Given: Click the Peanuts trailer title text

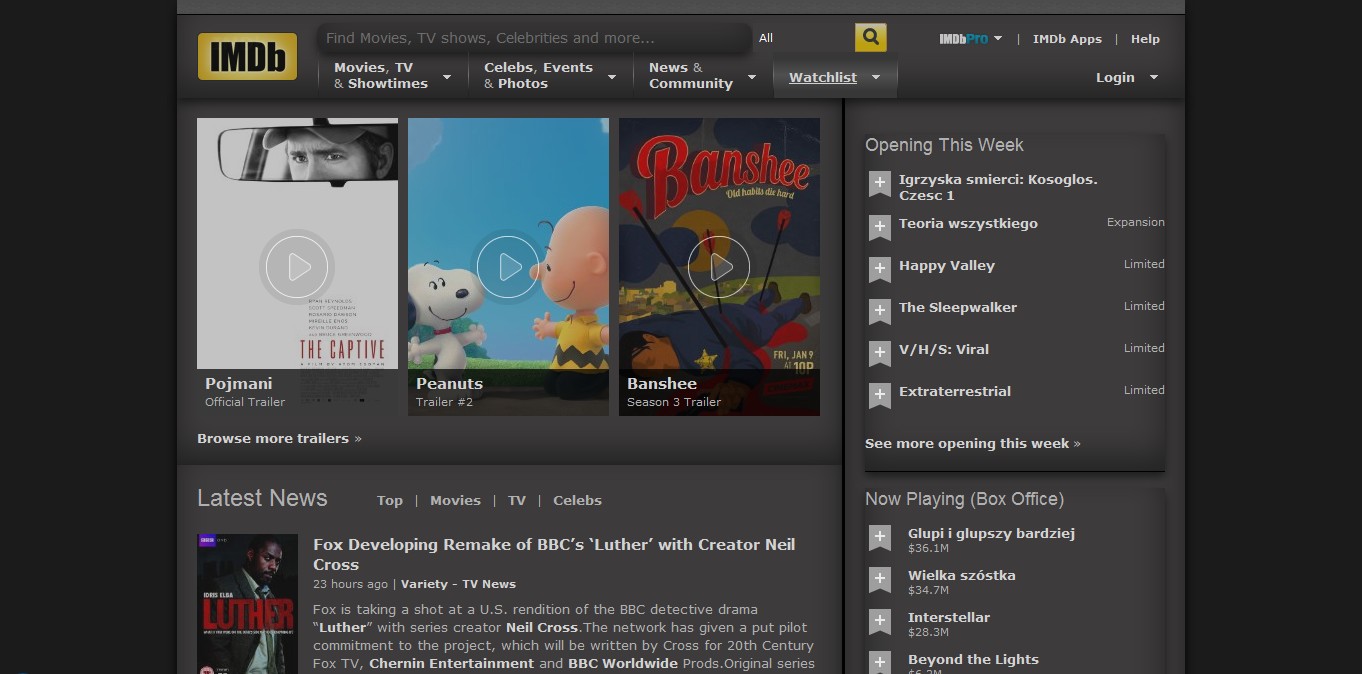Looking at the screenshot, I should [x=449, y=383].
